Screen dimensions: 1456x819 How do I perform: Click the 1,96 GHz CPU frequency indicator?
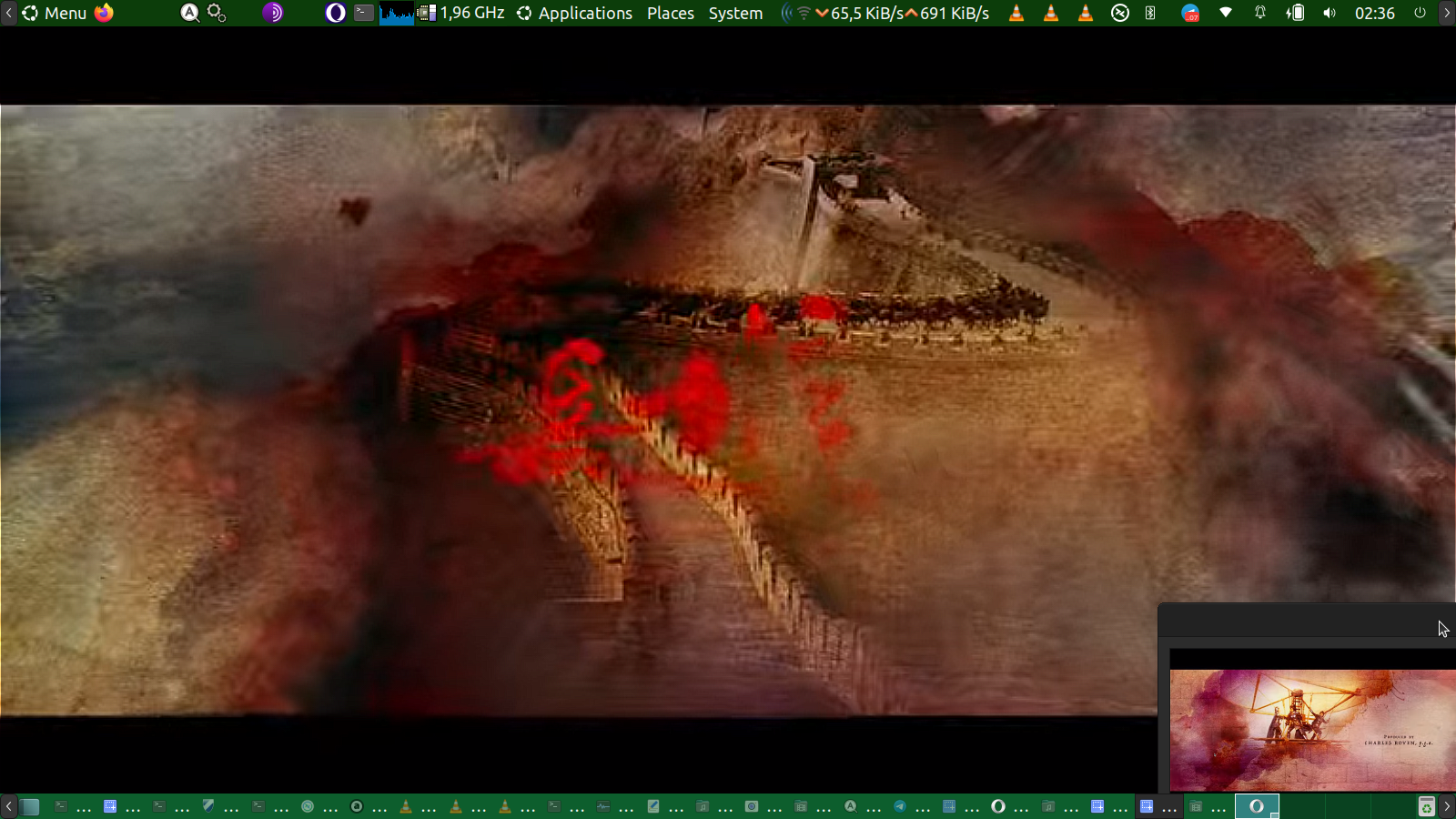point(461,13)
